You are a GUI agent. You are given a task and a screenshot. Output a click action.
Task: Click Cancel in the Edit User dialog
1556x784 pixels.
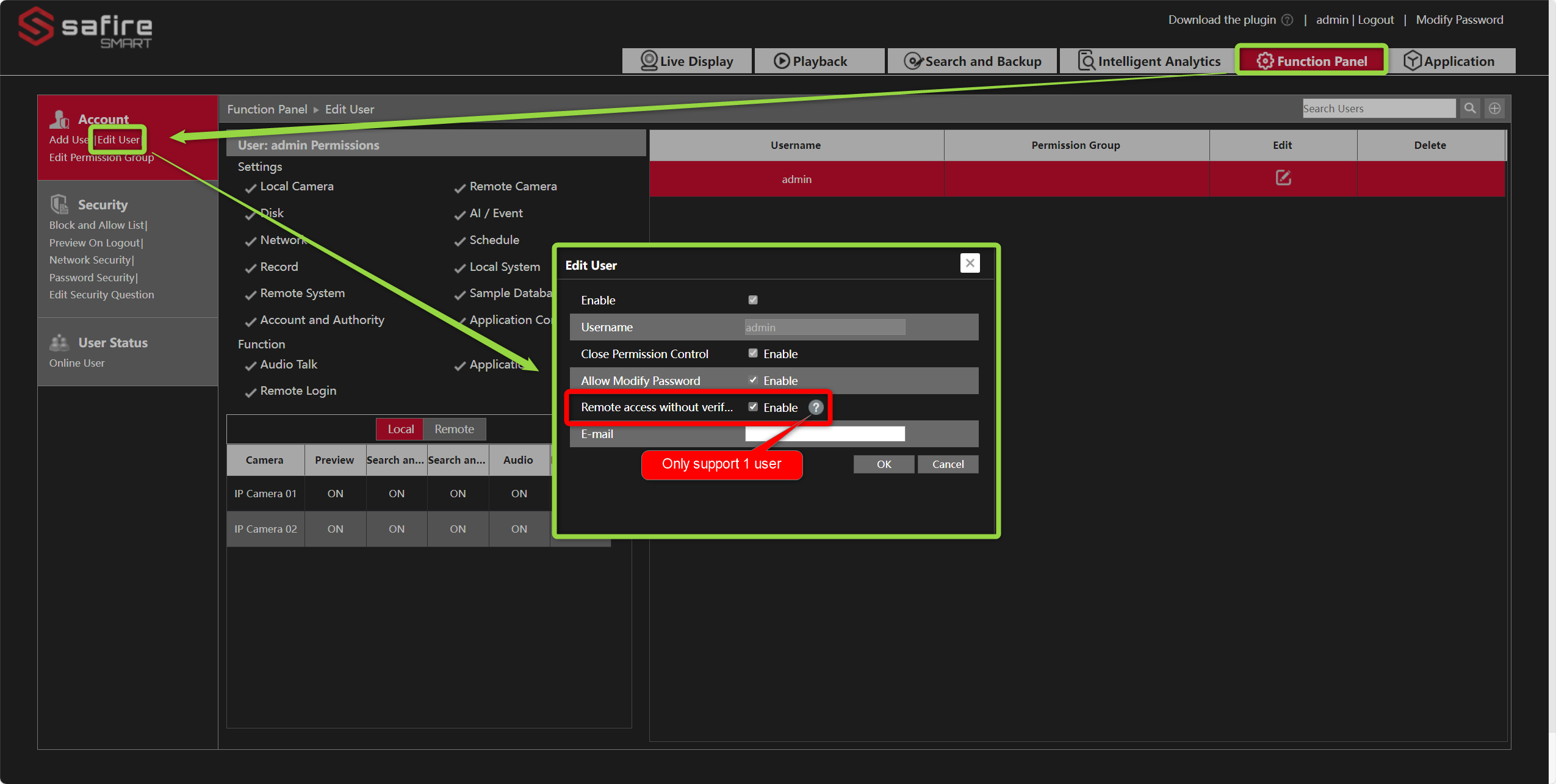tap(947, 464)
